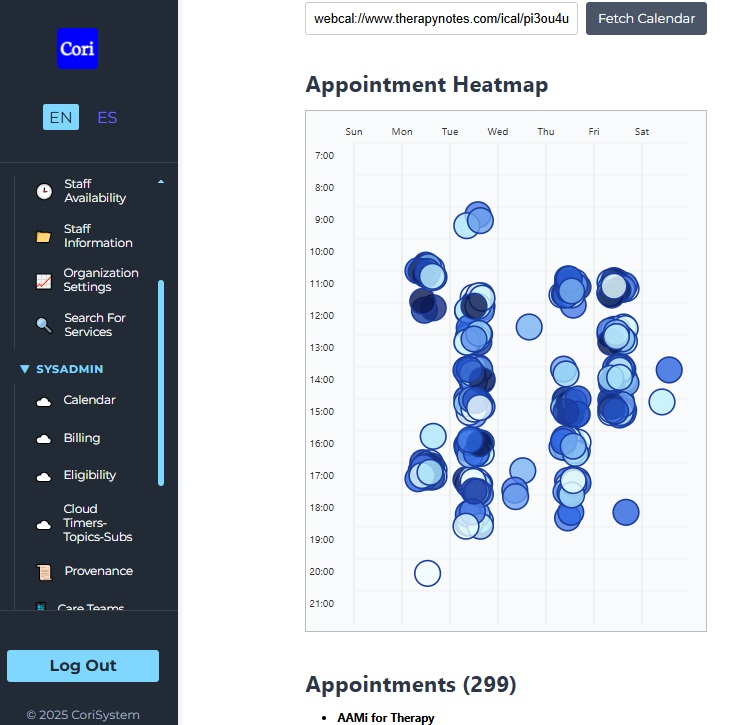The height and width of the screenshot is (725, 755).
Task: Click the Wed column header label
Action: coord(497,131)
